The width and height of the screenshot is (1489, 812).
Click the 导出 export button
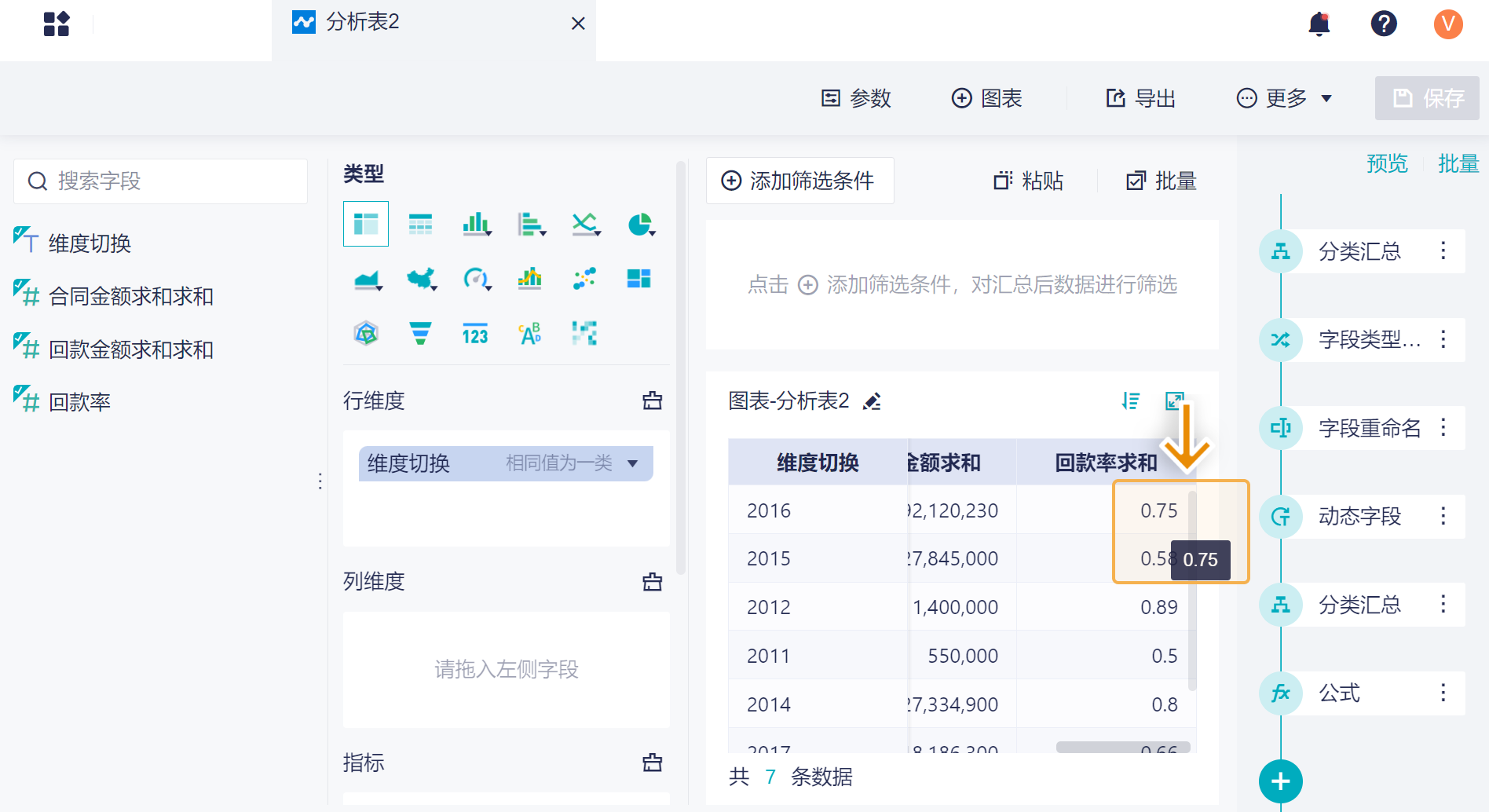coord(1141,98)
